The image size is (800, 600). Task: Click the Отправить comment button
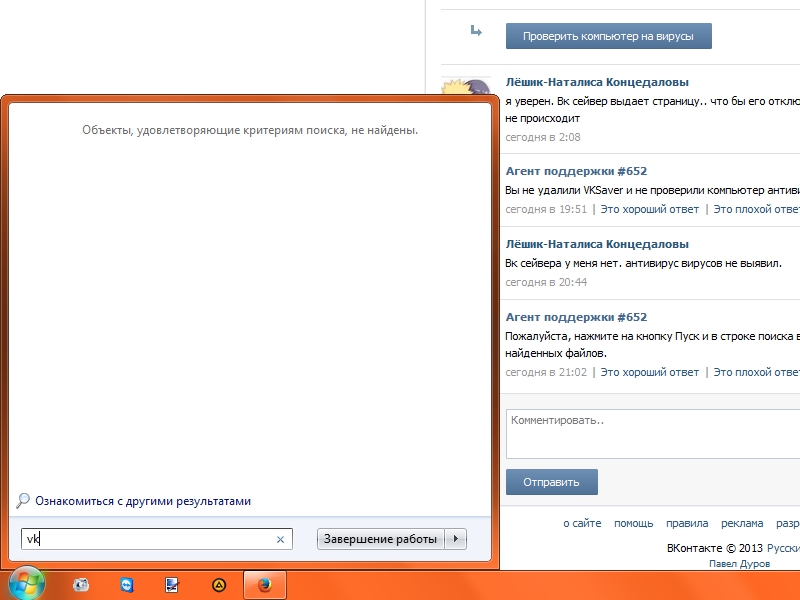coord(552,482)
